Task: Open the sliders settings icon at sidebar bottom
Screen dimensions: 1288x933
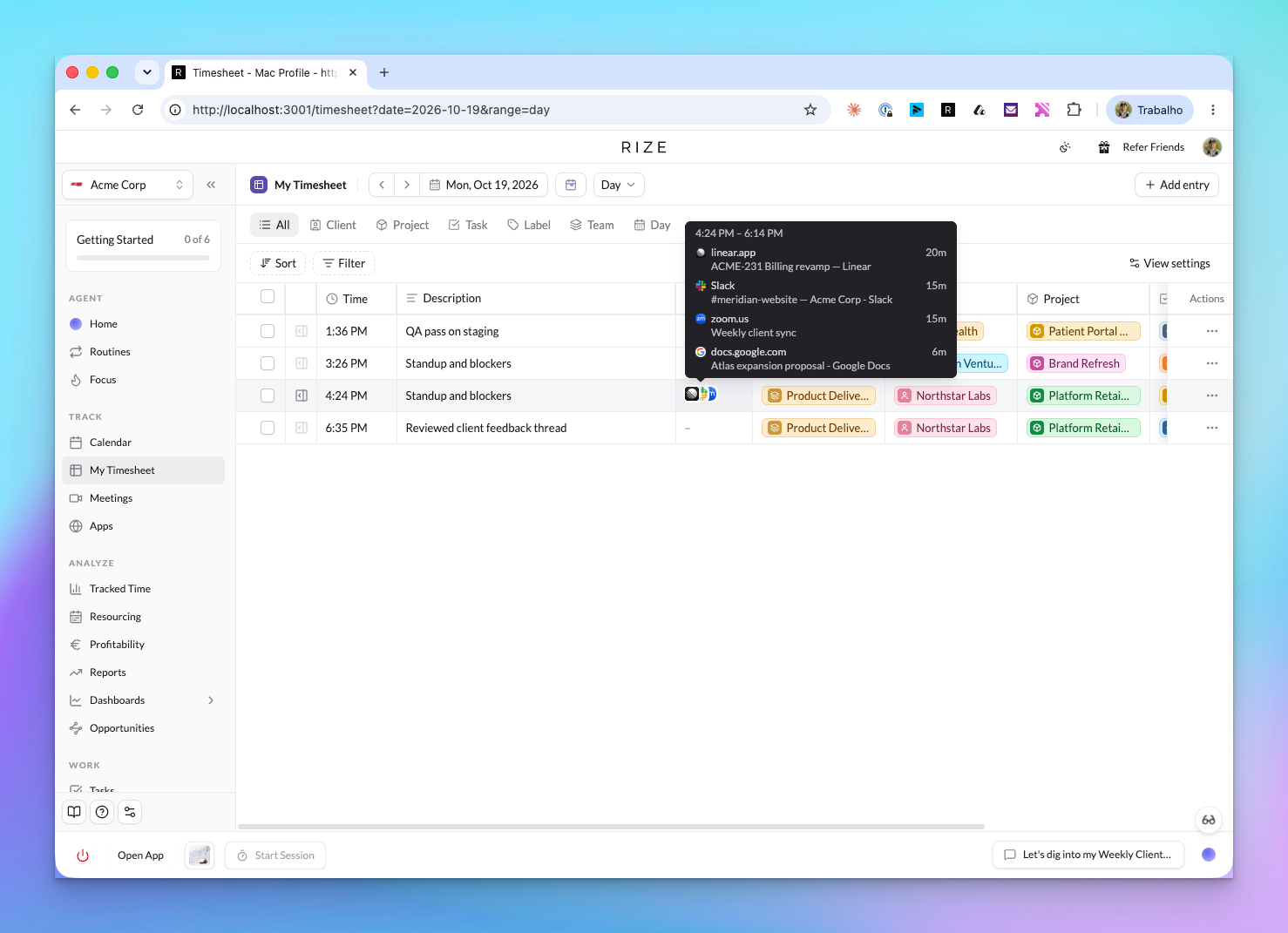Action: click(x=130, y=812)
